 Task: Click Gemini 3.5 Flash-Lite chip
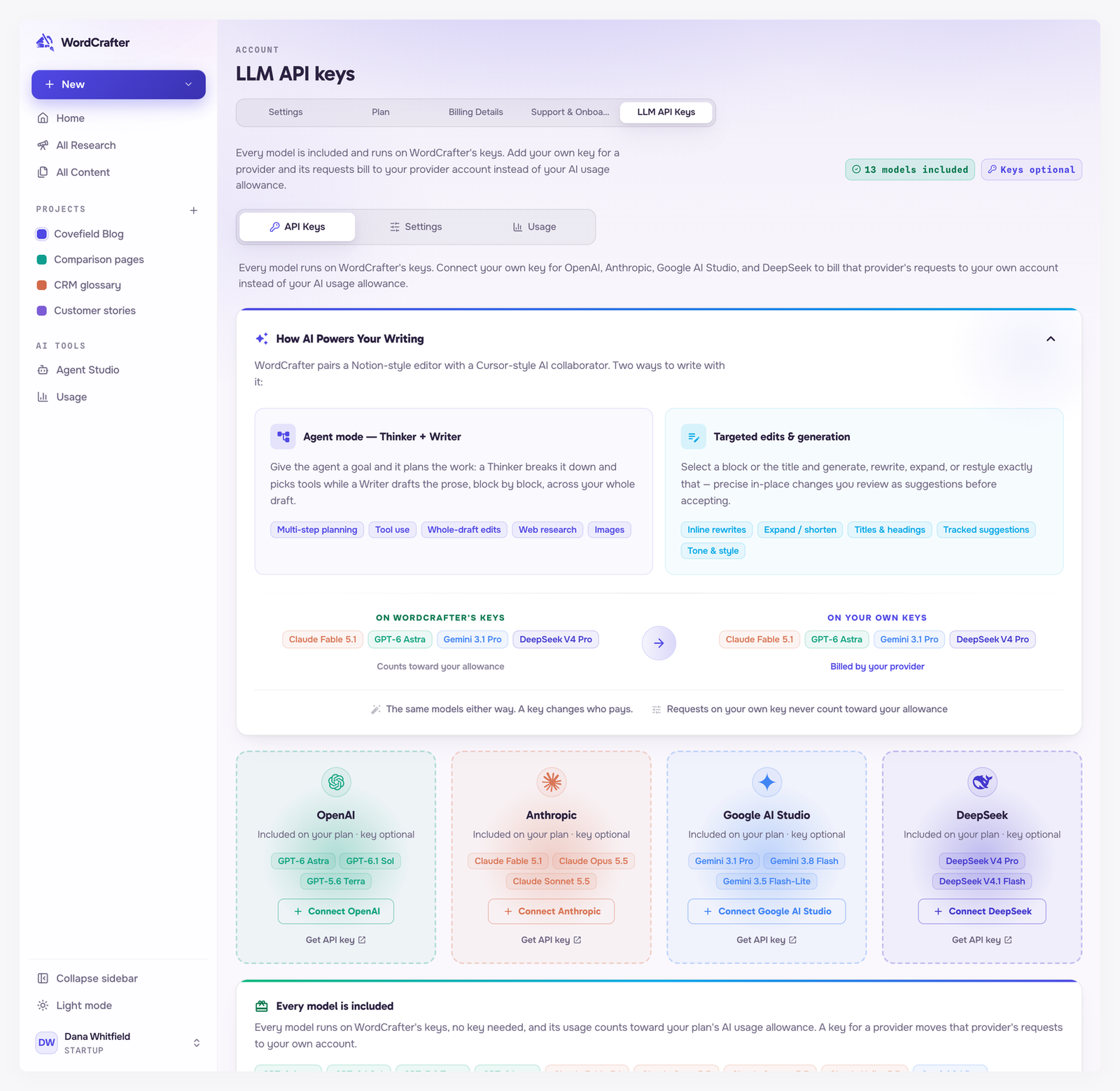click(x=766, y=881)
